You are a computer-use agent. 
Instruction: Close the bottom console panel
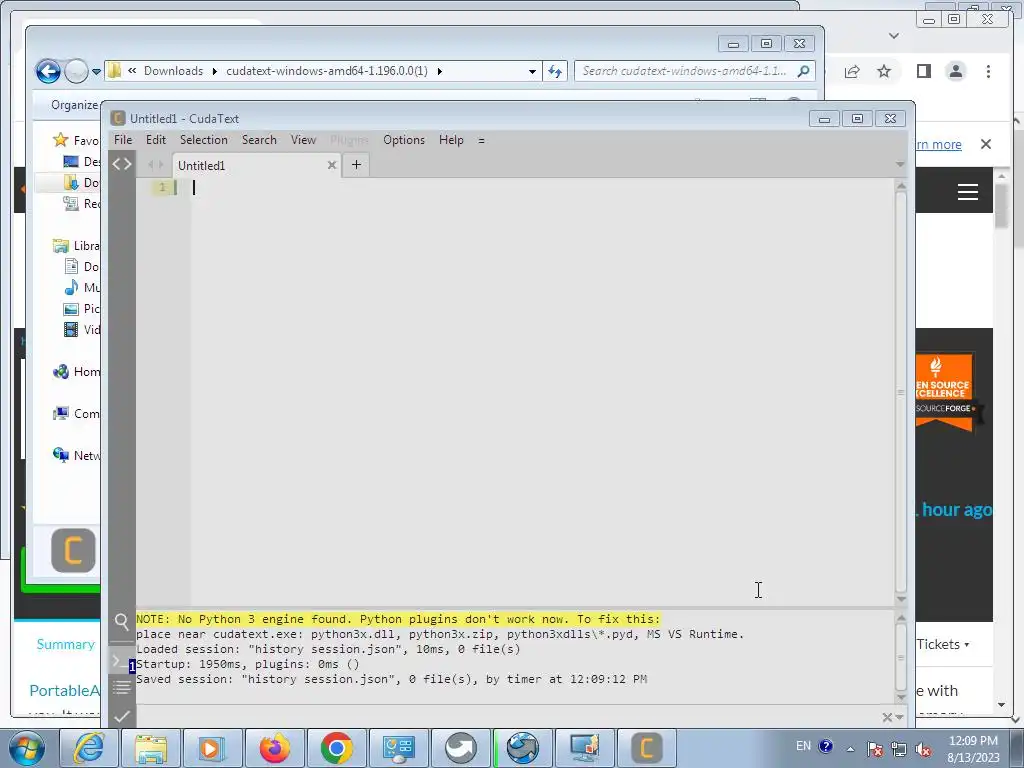tap(887, 718)
